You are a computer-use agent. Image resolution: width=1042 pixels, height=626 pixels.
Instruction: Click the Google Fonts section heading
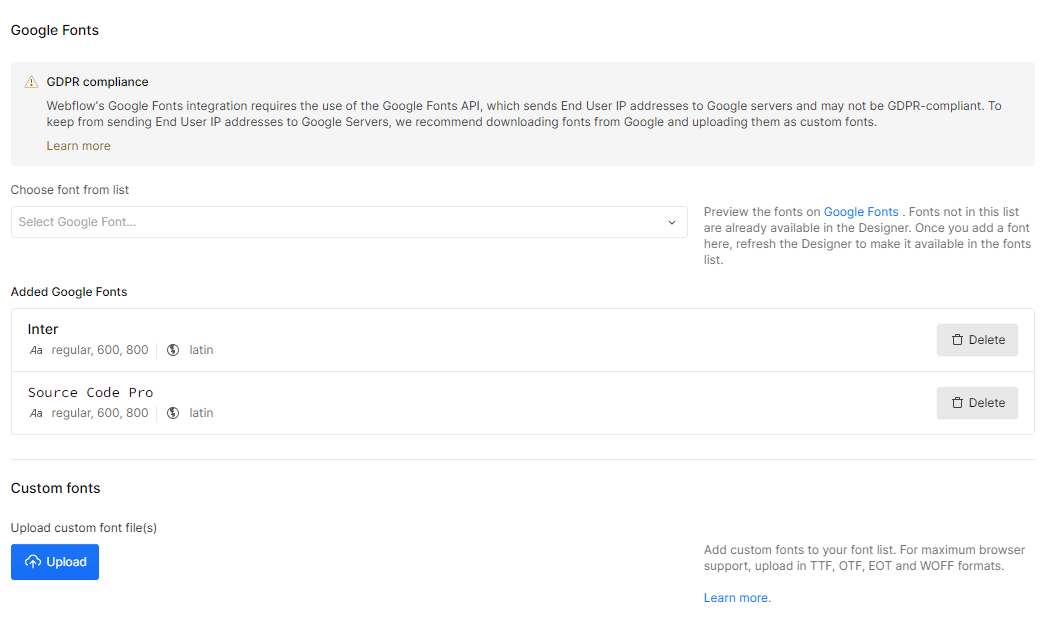point(54,31)
